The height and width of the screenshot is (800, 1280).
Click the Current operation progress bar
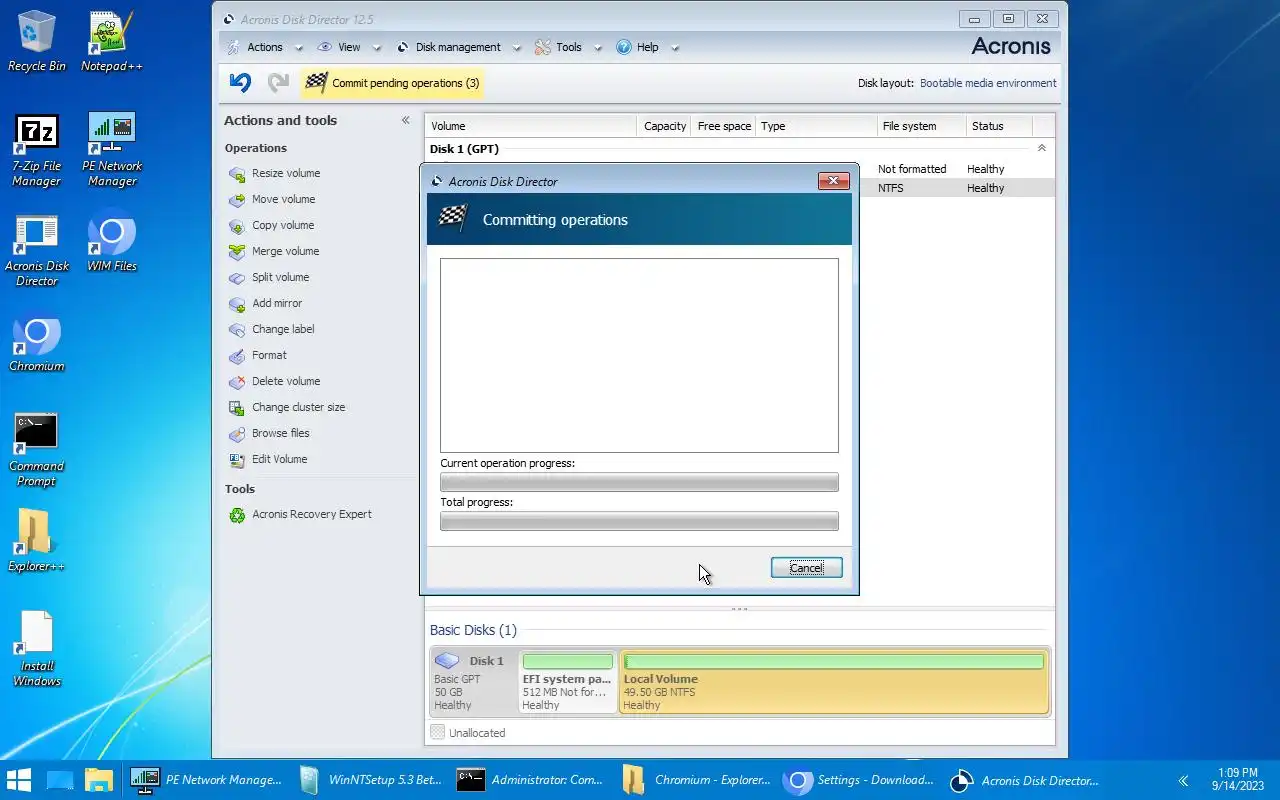click(x=639, y=482)
